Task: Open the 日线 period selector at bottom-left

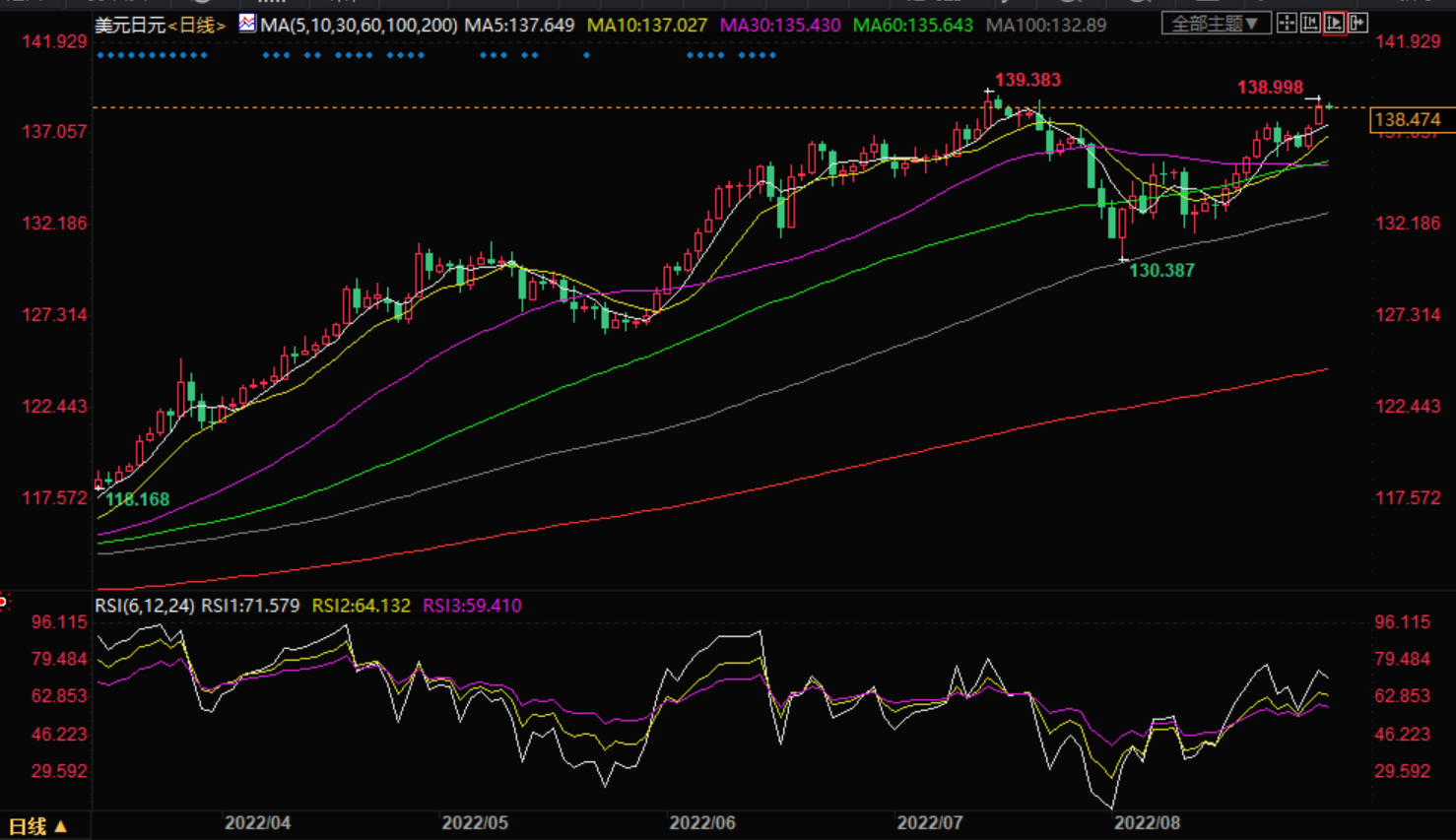Action: [37, 826]
